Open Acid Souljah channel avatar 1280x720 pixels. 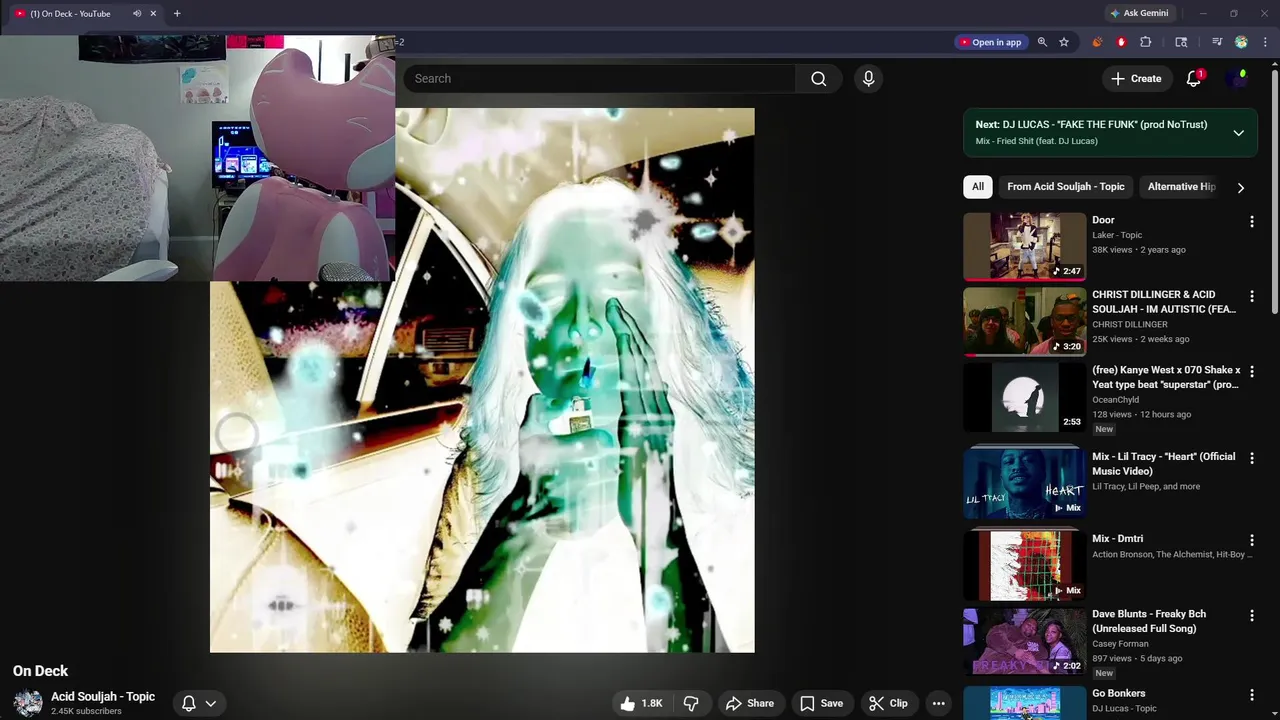[28, 704]
